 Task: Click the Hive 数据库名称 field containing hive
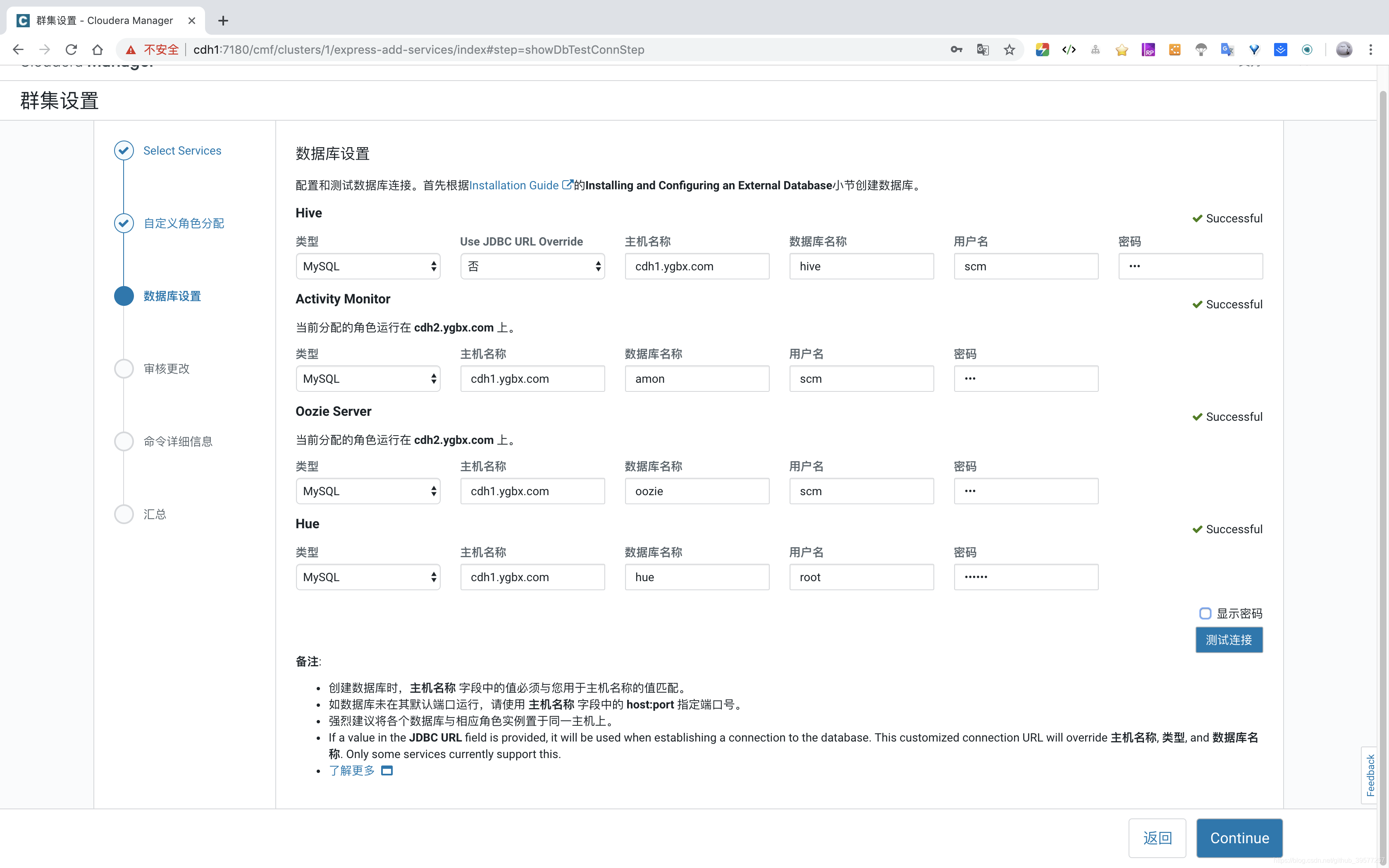point(861,266)
